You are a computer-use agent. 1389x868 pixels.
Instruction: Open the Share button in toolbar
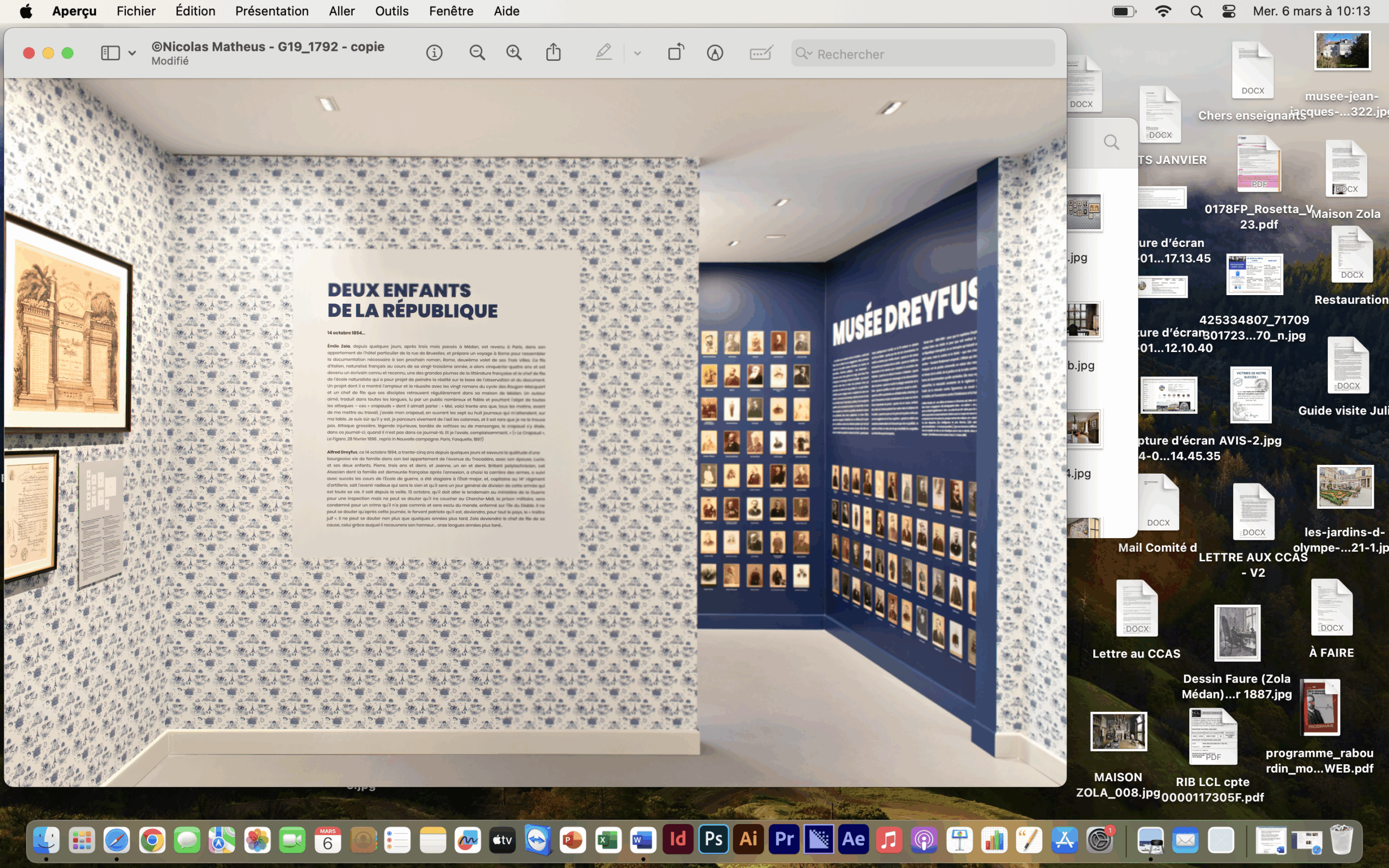click(x=553, y=52)
